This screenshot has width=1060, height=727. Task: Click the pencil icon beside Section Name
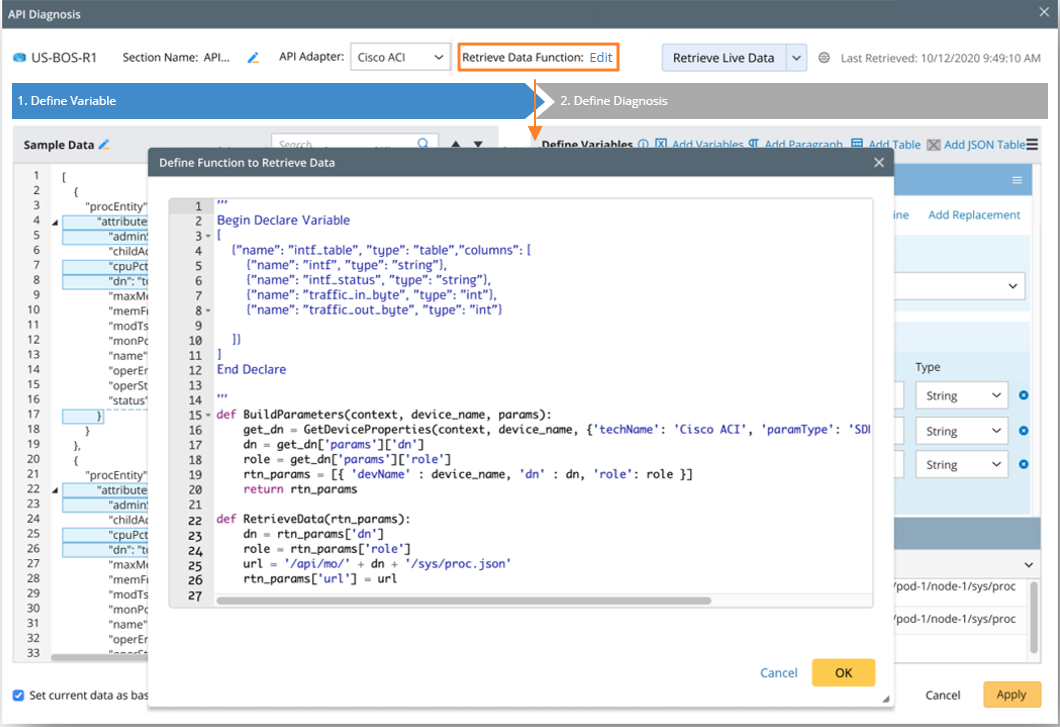pos(254,58)
